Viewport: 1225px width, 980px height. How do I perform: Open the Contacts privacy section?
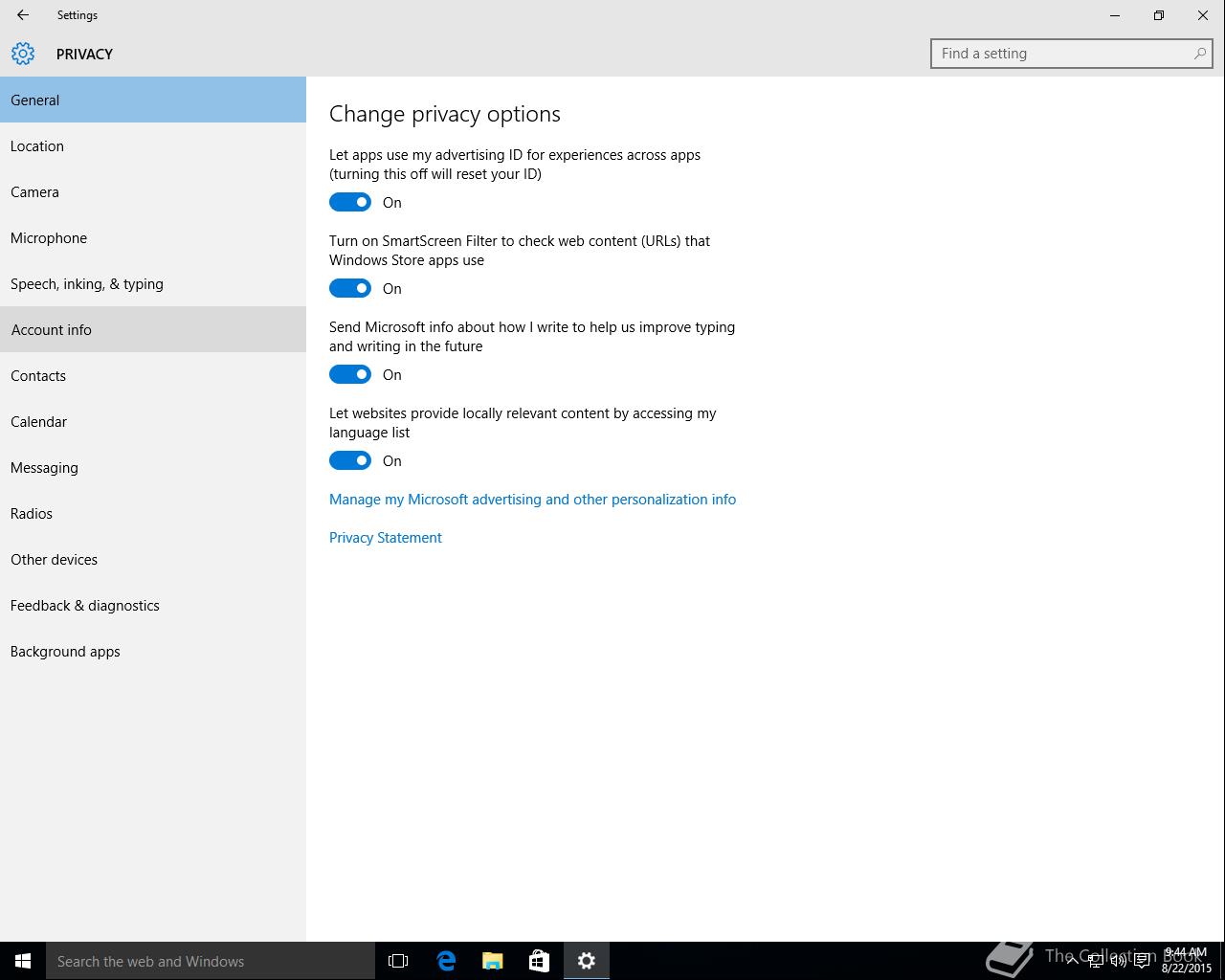click(153, 375)
